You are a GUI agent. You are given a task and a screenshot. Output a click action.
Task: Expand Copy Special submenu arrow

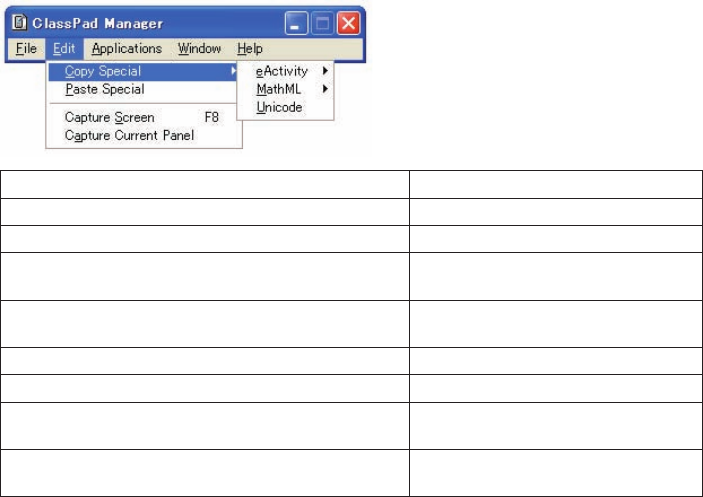[x=233, y=71]
